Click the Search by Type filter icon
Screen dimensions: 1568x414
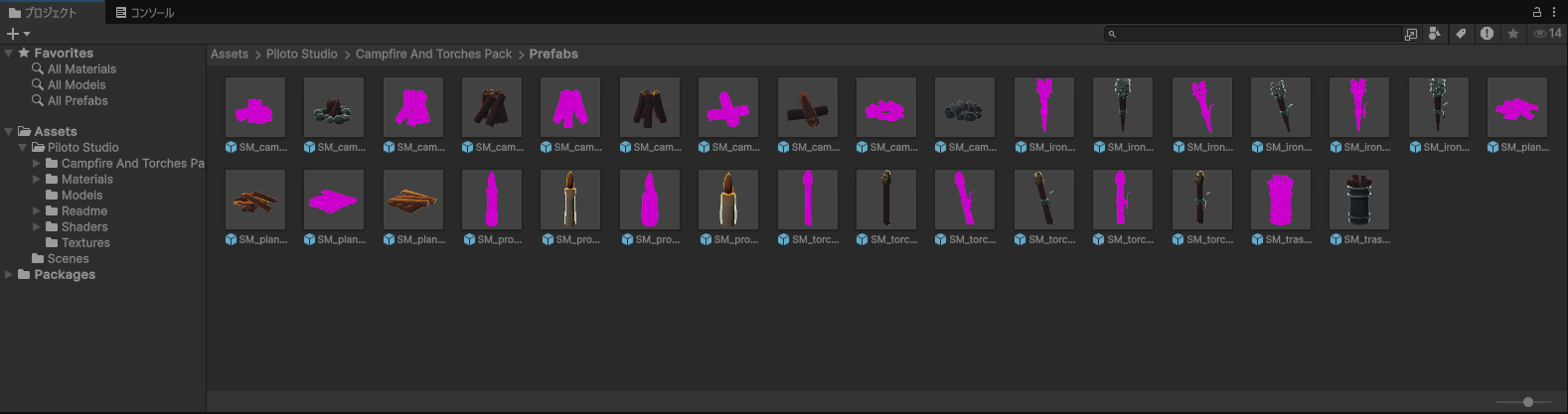click(x=1434, y=34)
